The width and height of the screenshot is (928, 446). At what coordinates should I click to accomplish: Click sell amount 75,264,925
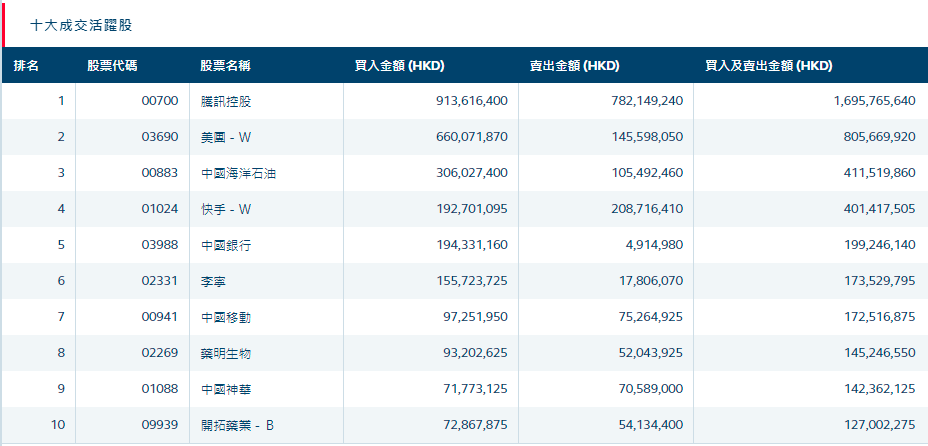(651, 318)
